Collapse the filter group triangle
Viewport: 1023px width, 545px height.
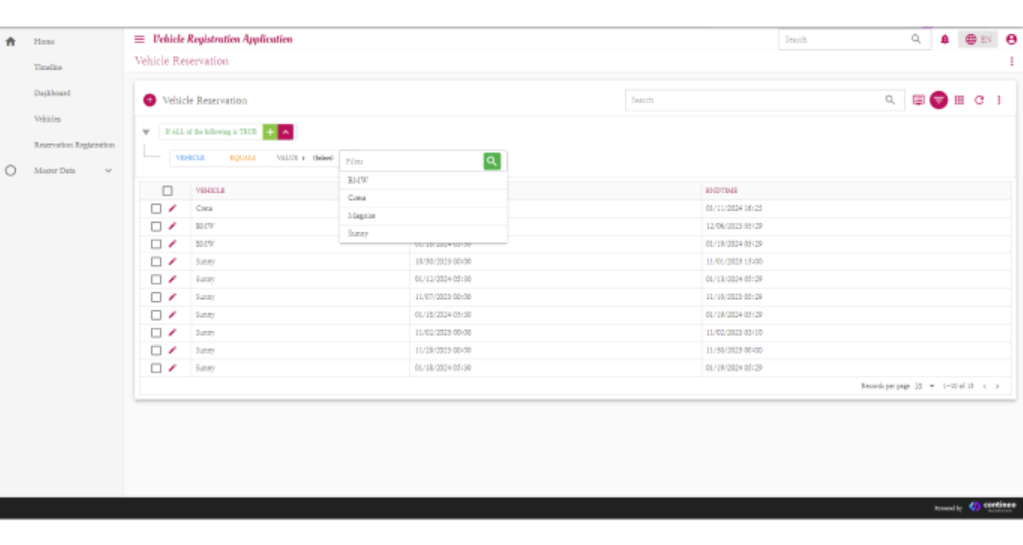tap(146, 132)
